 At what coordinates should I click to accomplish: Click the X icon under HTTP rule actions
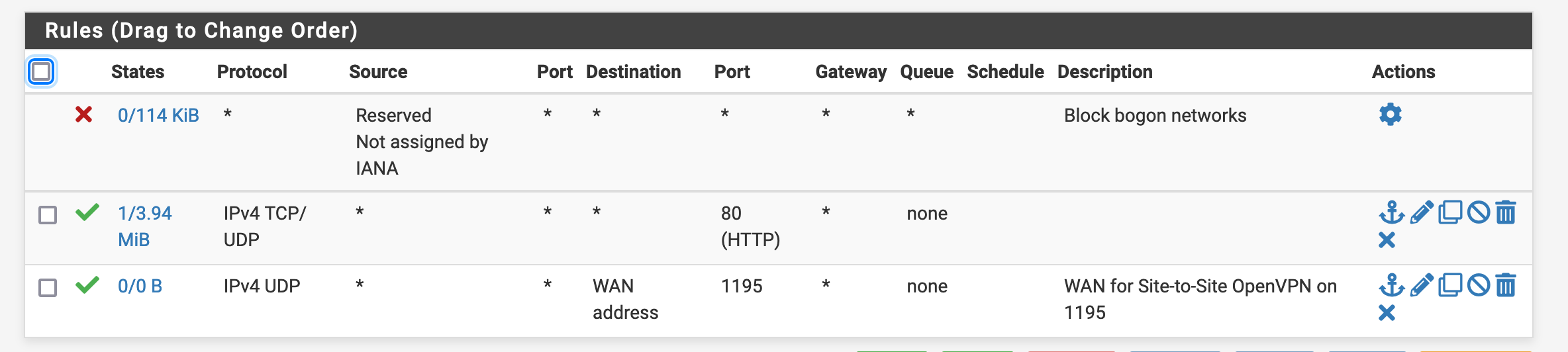1387,240
